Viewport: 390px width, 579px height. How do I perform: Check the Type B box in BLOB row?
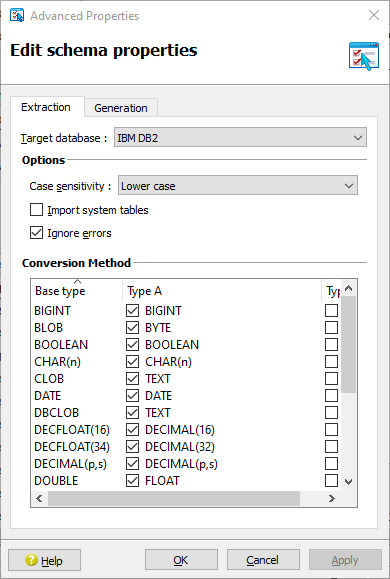click(x=331, y=328)
